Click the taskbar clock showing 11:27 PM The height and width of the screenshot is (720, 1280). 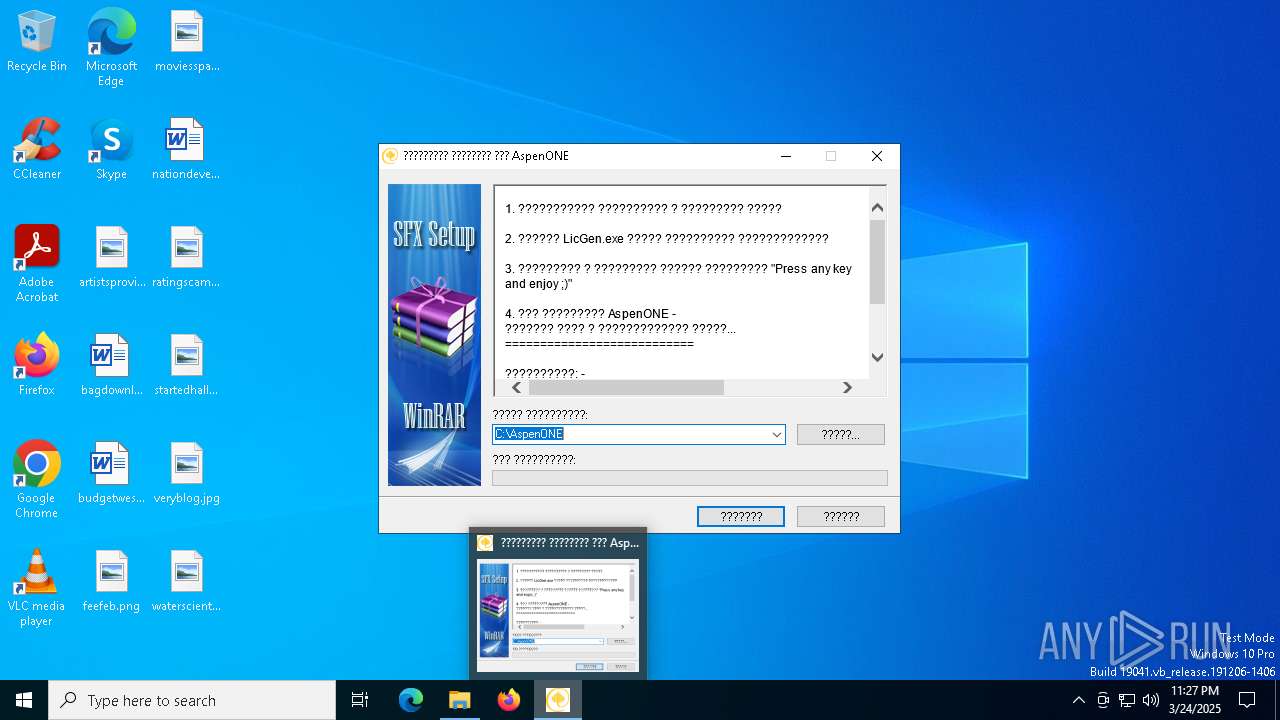1195,700
